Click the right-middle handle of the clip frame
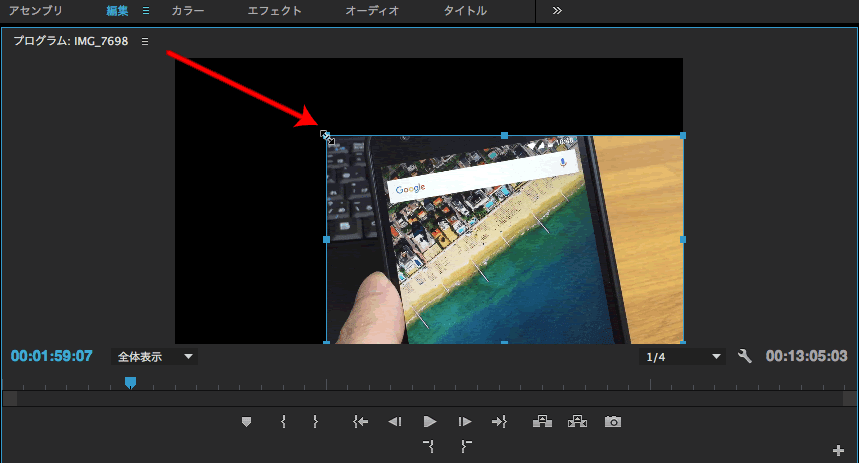The width and height of the screenshot is (859, 463). (683, 239)
